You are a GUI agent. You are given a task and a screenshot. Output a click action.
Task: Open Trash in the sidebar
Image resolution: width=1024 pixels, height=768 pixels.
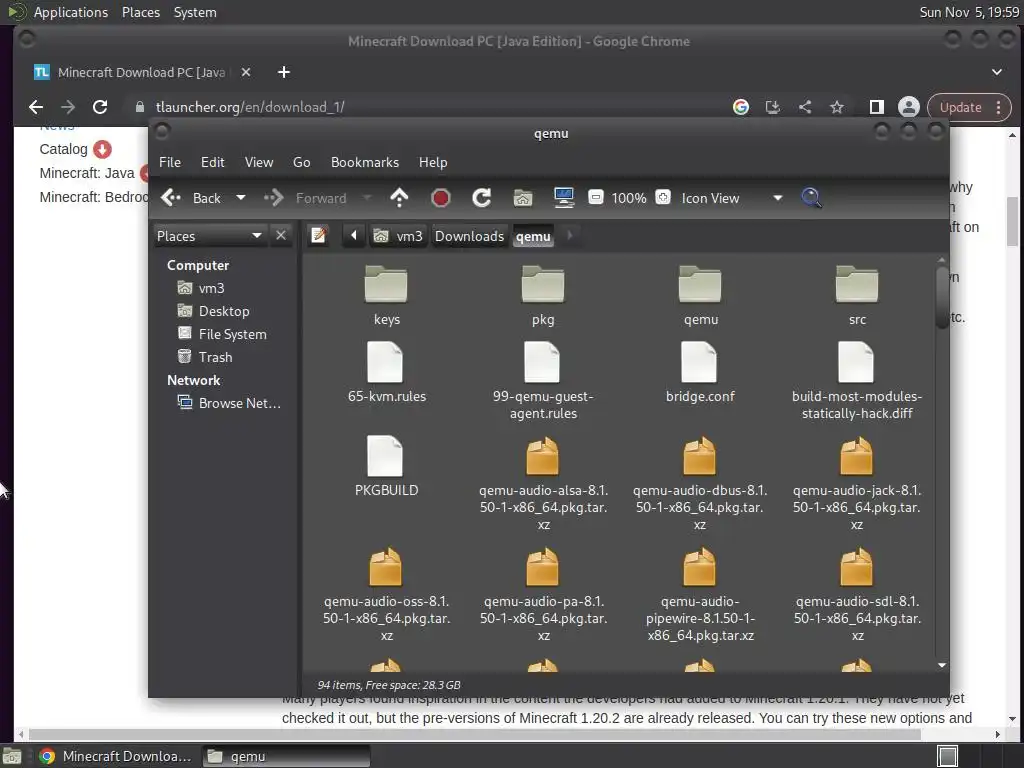coord(215,357)
